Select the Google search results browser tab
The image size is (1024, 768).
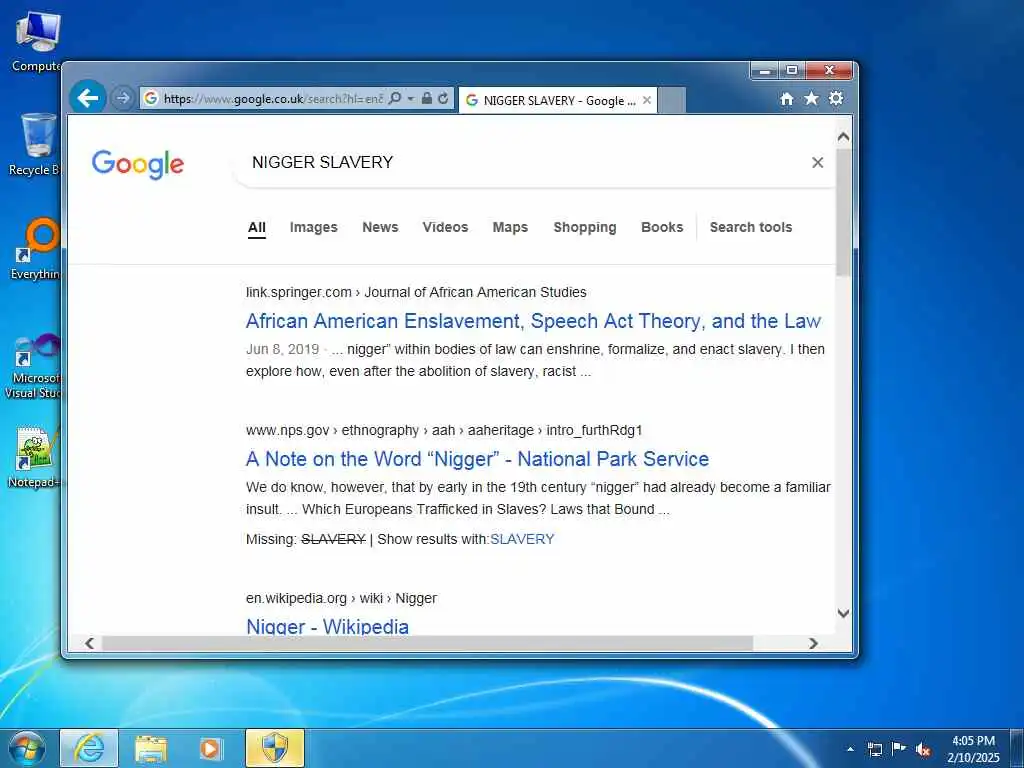click(x=558, y=100)
